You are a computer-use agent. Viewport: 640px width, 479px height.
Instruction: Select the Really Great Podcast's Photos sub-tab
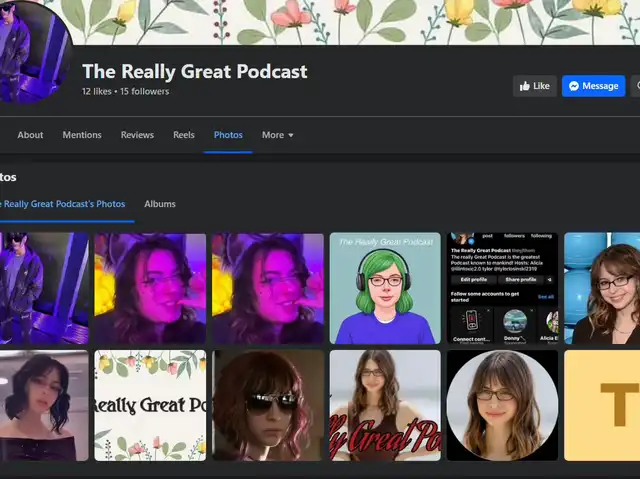pos(62,204)
